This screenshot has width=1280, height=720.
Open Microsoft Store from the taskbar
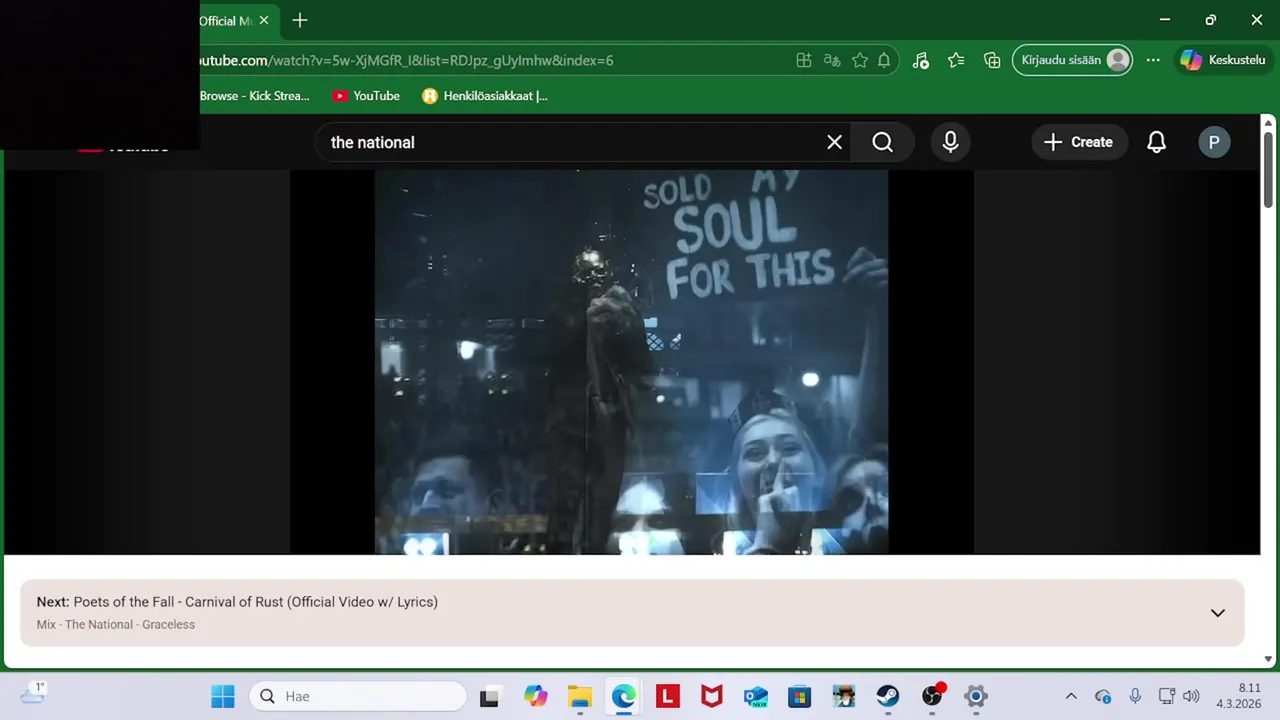pos(800,696)
